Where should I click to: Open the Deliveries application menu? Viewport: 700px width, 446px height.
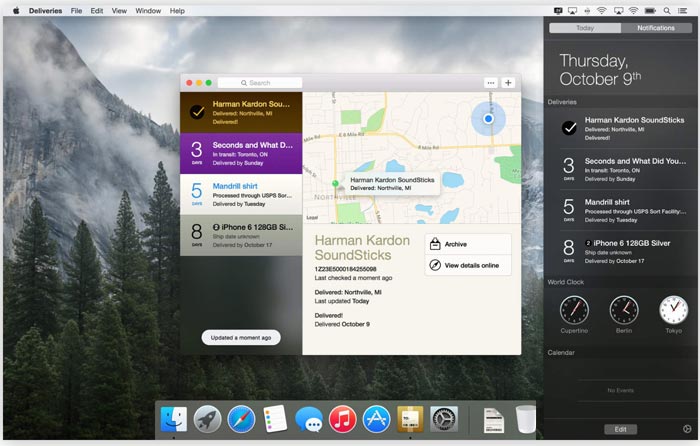[46, 11]
